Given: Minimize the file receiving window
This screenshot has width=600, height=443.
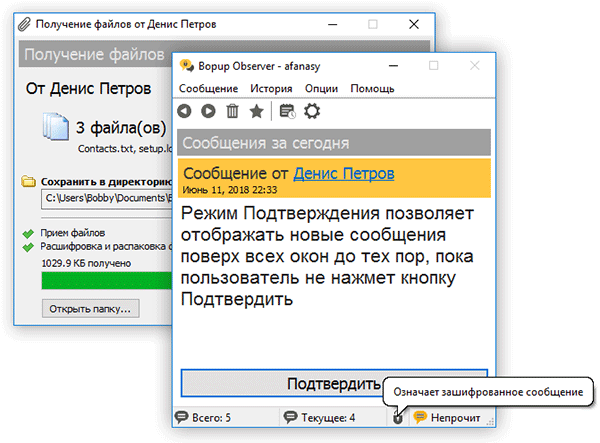Looking at the screenshot, I should (x=333, y=24).
